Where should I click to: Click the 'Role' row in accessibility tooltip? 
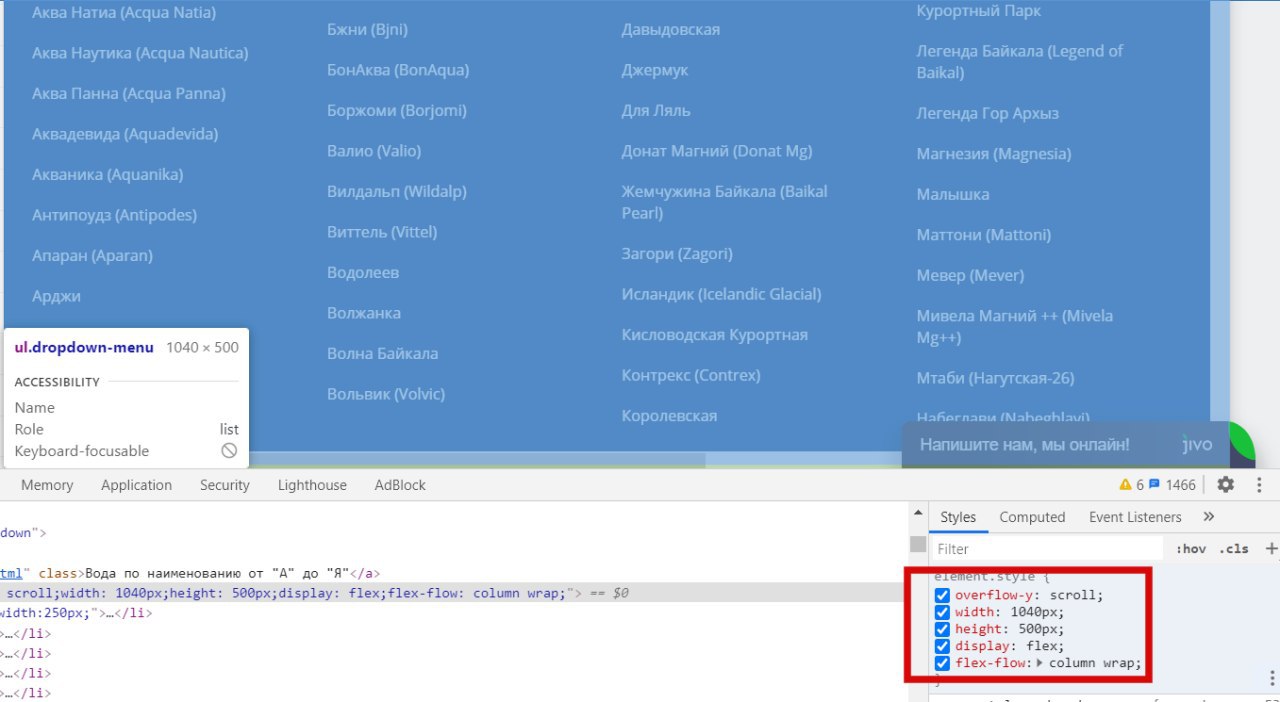(x=126, y=429)
